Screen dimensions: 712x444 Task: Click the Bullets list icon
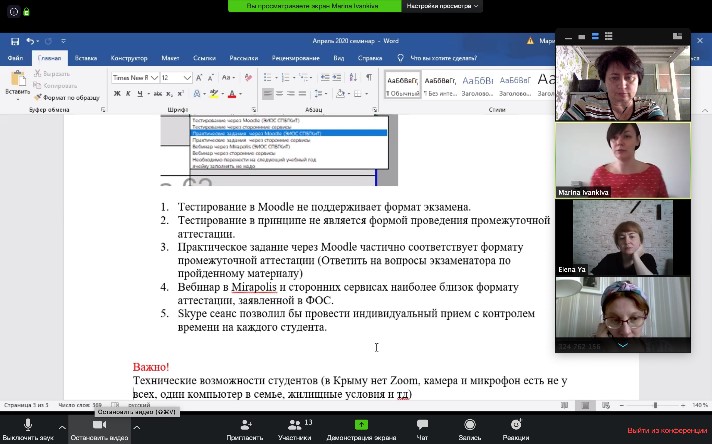267,78
